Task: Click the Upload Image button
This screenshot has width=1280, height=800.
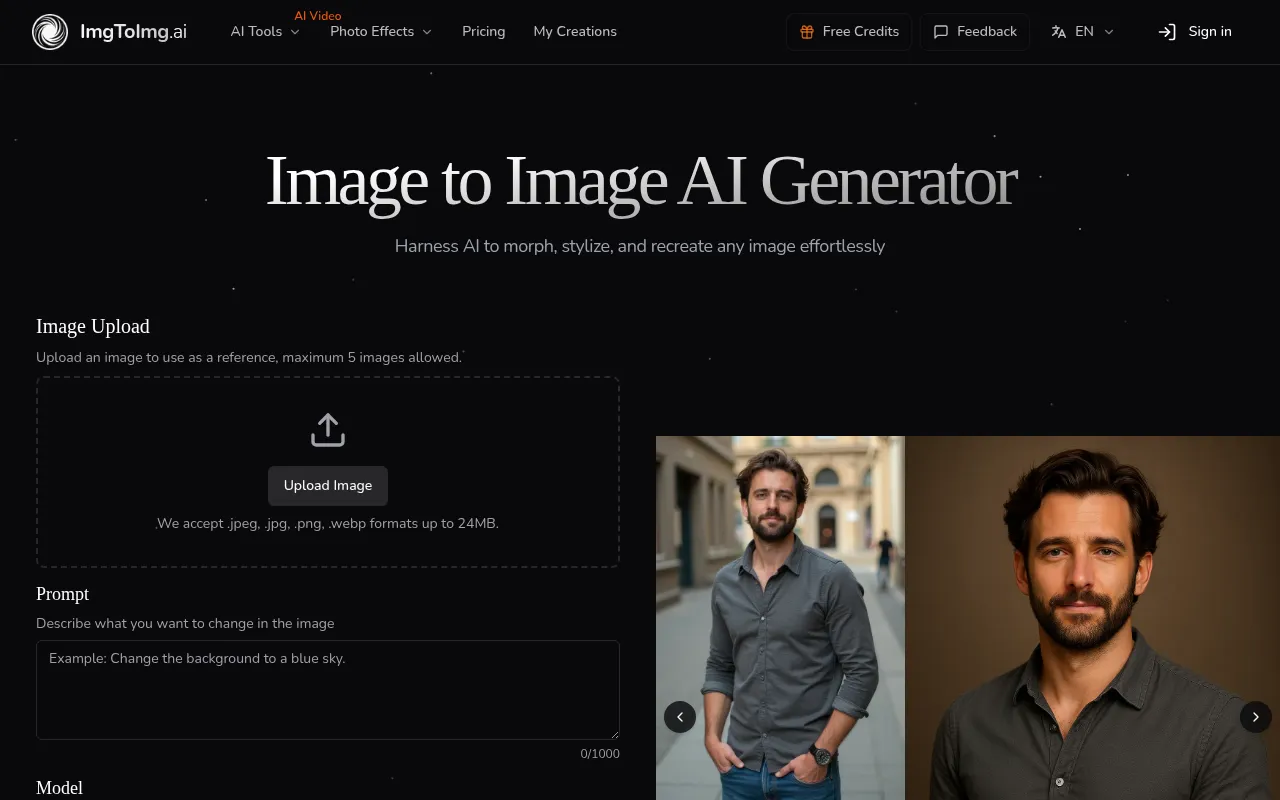Action: [x=327, y=485]
